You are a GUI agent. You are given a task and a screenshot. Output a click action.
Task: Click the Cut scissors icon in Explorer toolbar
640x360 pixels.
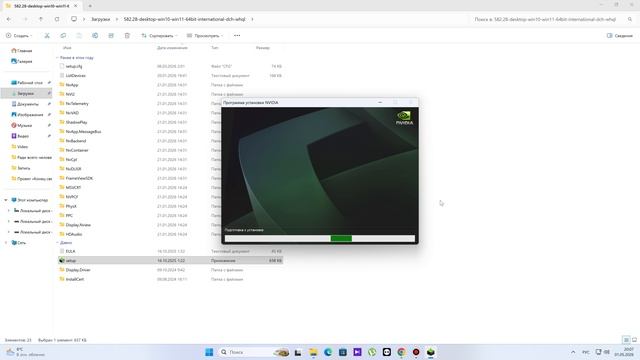click(47, 36)
